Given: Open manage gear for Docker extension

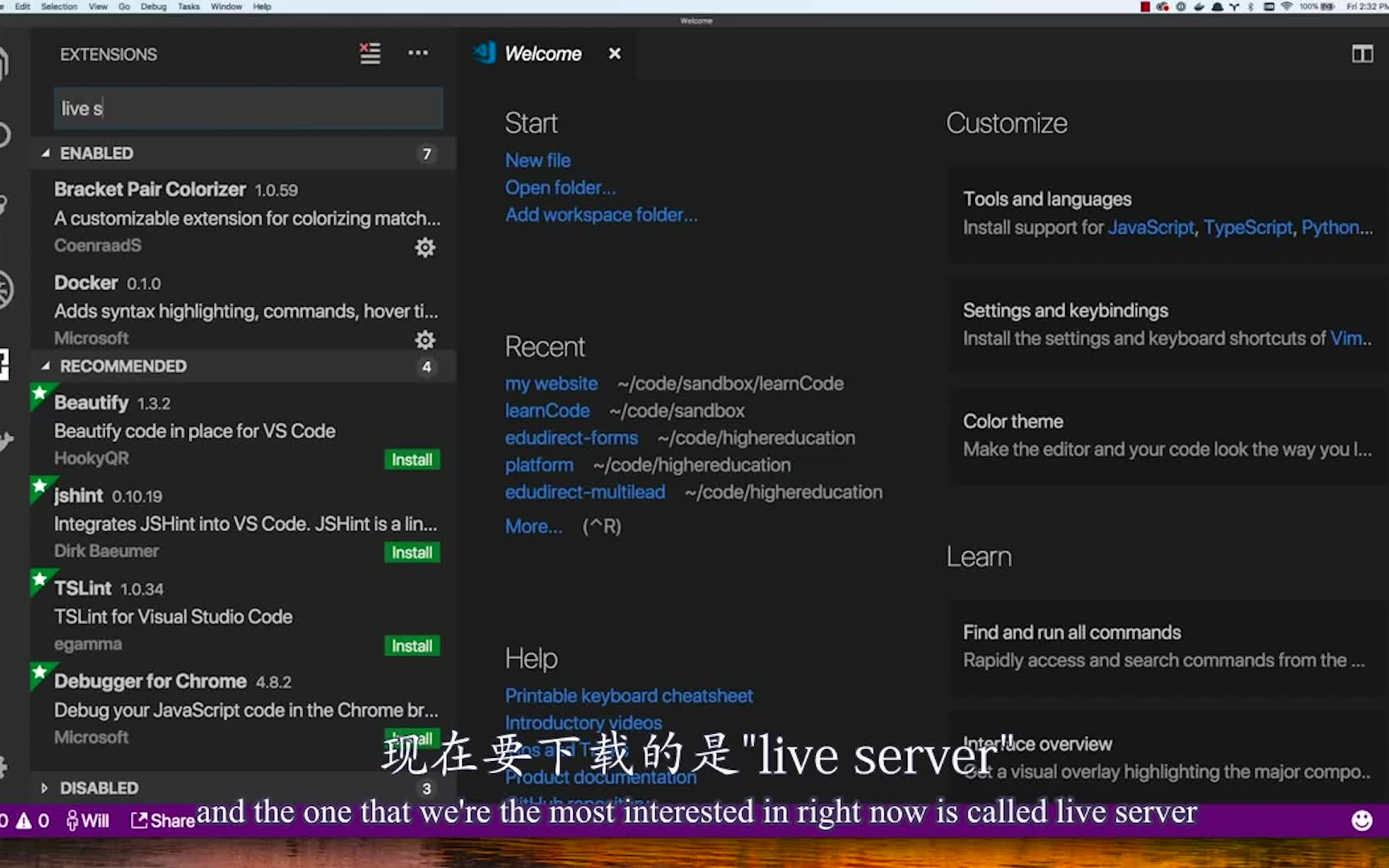Looking at the screenshot, I should 425,340.
